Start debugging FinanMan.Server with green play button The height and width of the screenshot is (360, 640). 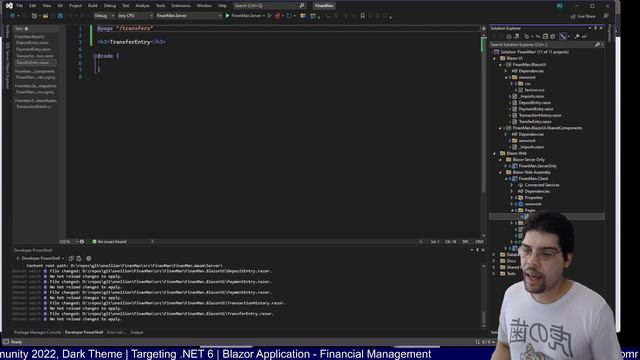pyautogui.click(x=228, y=16)
